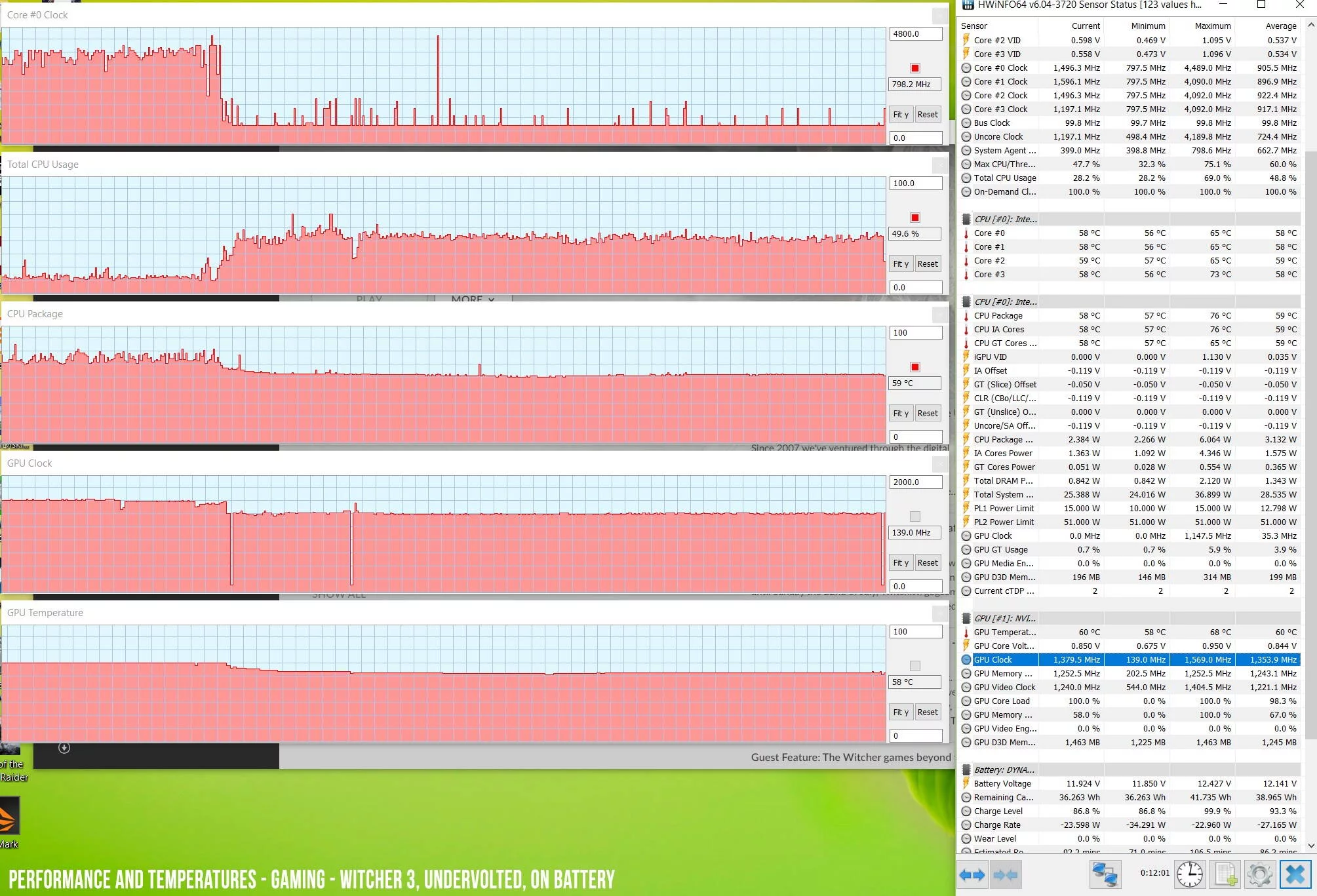The image size is (1317, 896).
Task: Click Fit y in the GPU Temperature graph
Action: click(x=901, y=712)
